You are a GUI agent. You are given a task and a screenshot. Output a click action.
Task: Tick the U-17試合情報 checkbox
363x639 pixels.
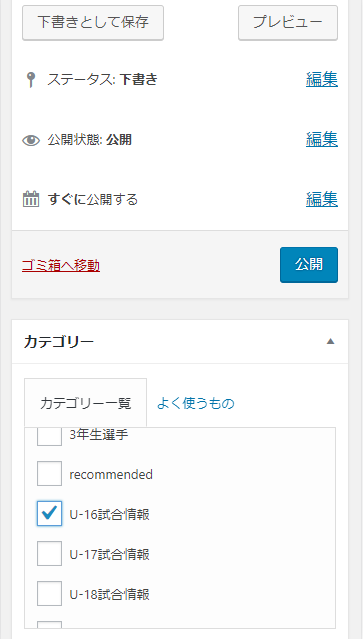(49, 553)
